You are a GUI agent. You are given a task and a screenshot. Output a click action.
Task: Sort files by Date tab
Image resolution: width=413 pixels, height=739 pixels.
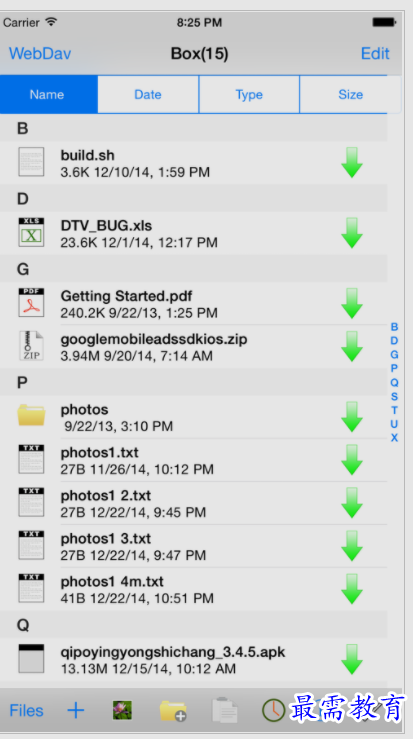148,94
